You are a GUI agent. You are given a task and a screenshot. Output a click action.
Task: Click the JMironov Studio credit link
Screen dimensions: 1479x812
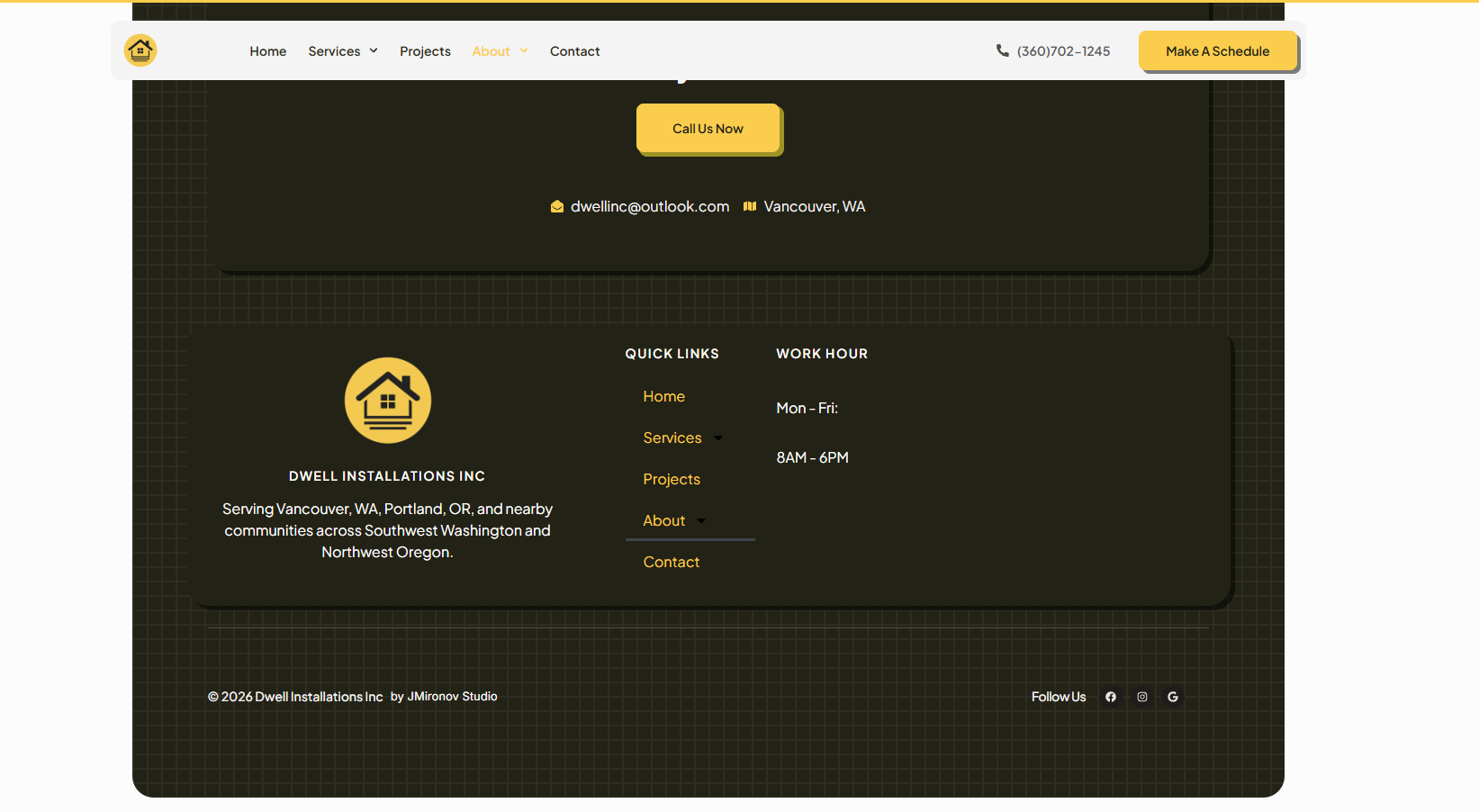(452, 697)
